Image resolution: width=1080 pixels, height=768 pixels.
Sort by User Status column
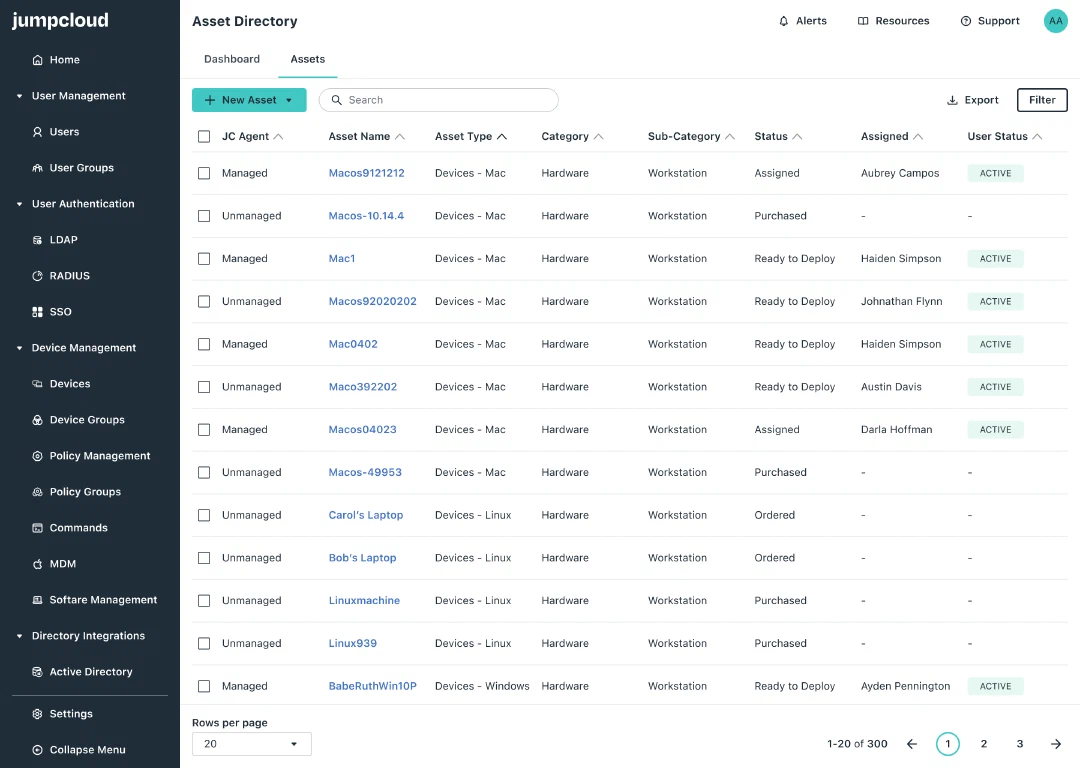tap(1004, 136)
